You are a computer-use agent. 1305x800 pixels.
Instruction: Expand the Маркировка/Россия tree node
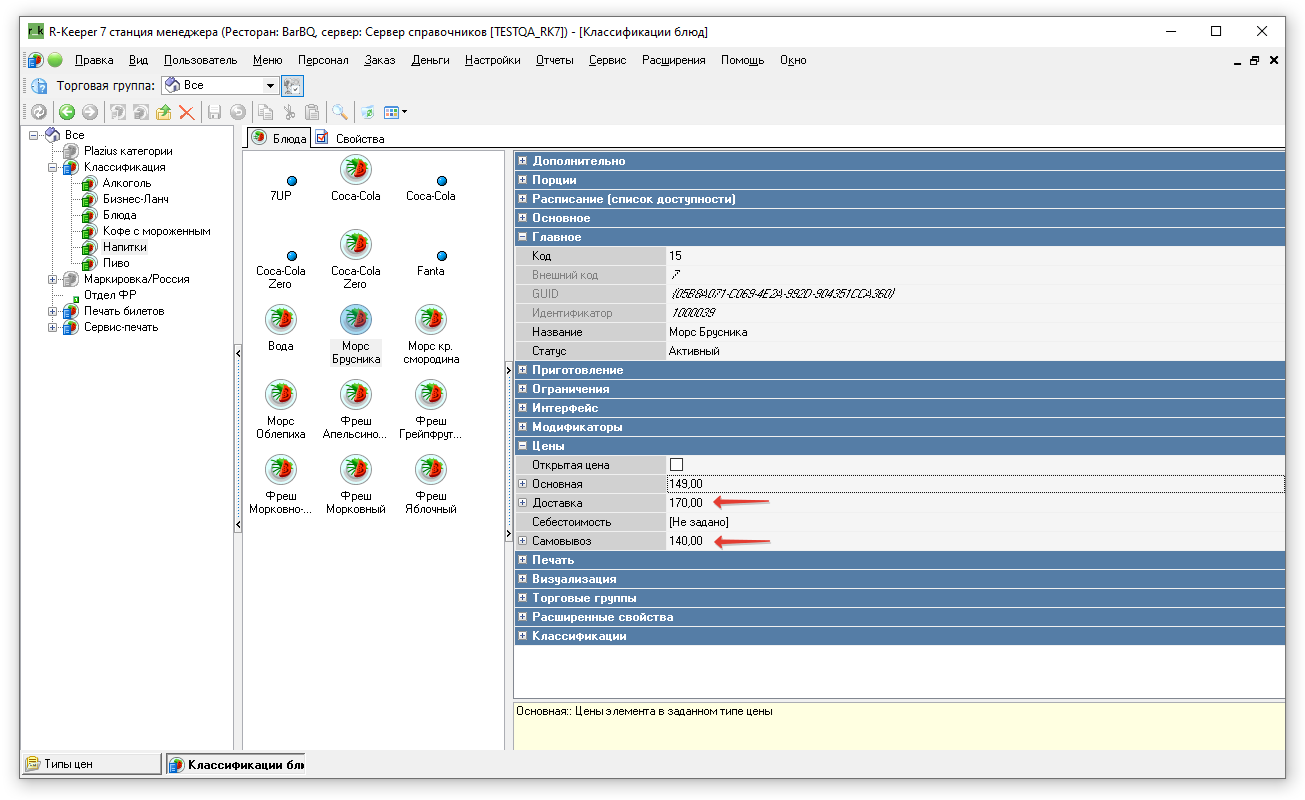tap(53, 279)
